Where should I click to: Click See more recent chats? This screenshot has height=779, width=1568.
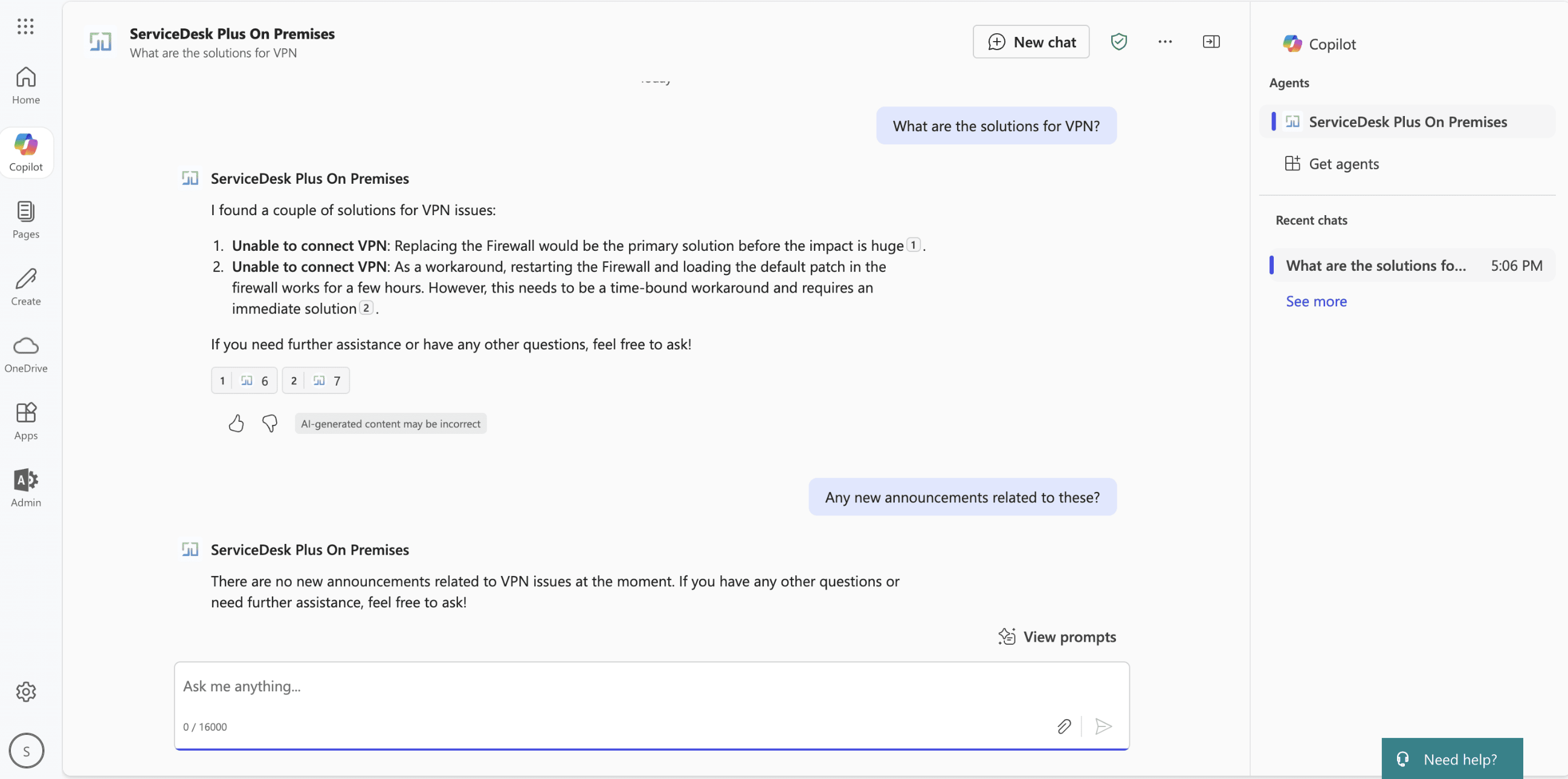(x=1316, y=301)
